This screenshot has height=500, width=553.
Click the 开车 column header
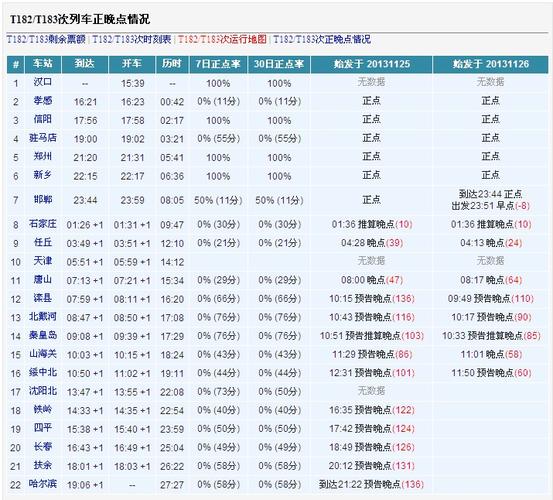click(132, 64)
